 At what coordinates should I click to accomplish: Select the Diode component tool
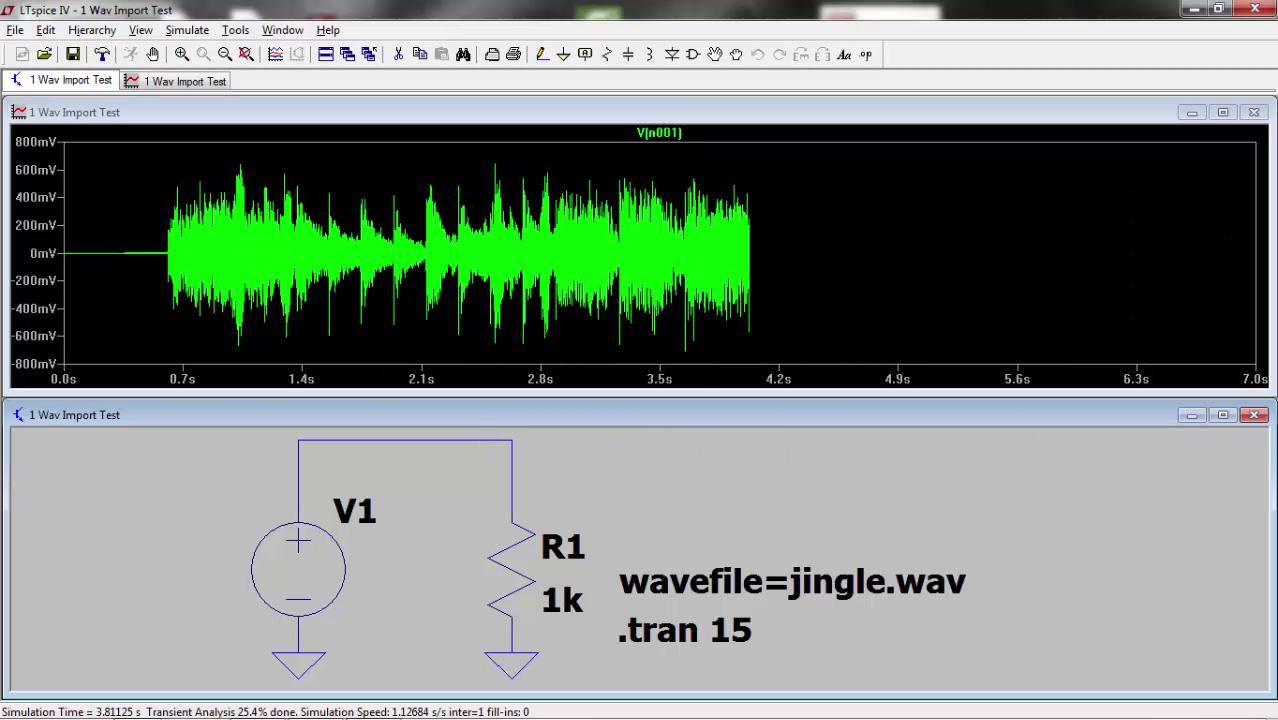point(672,54)
